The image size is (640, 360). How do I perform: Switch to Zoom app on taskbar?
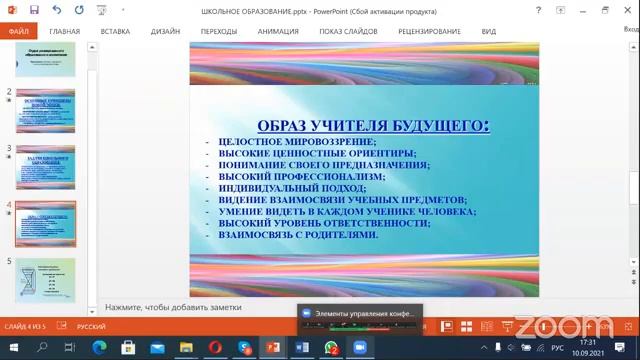tap(360, 348)
